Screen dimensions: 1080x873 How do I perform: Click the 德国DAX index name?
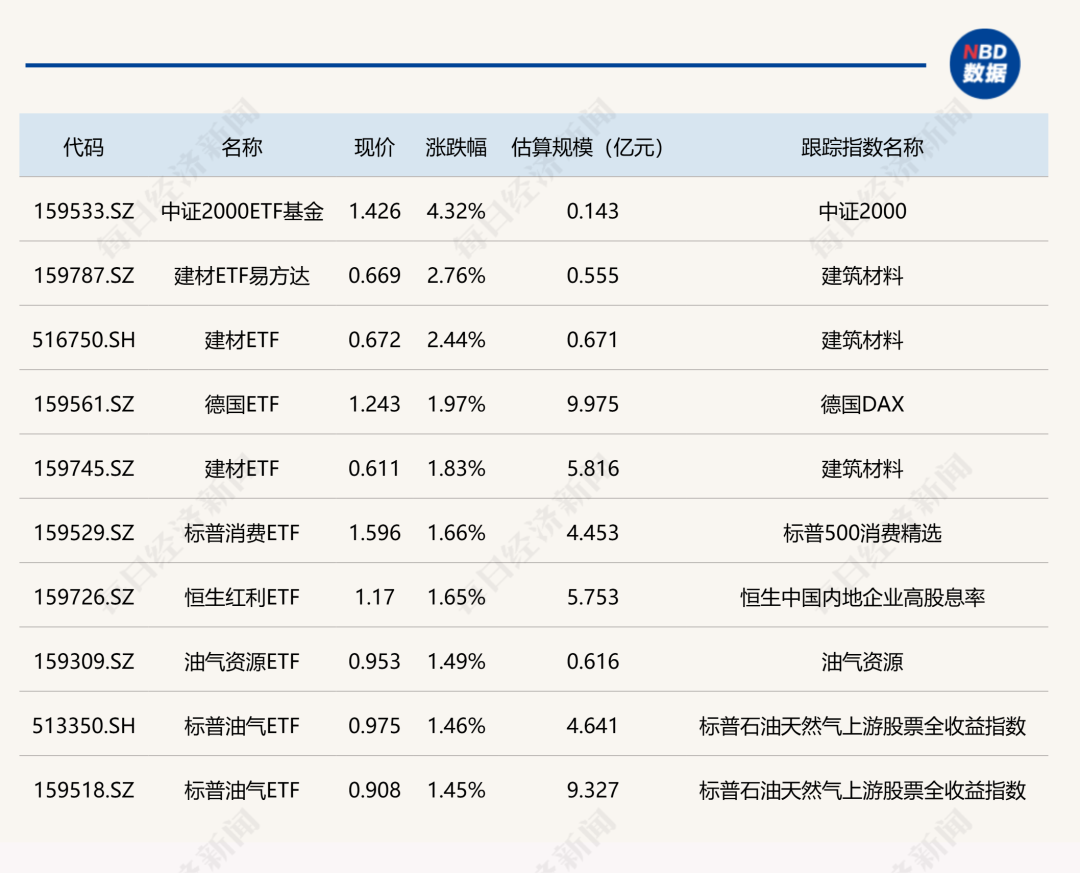click(x=862, y=404)
